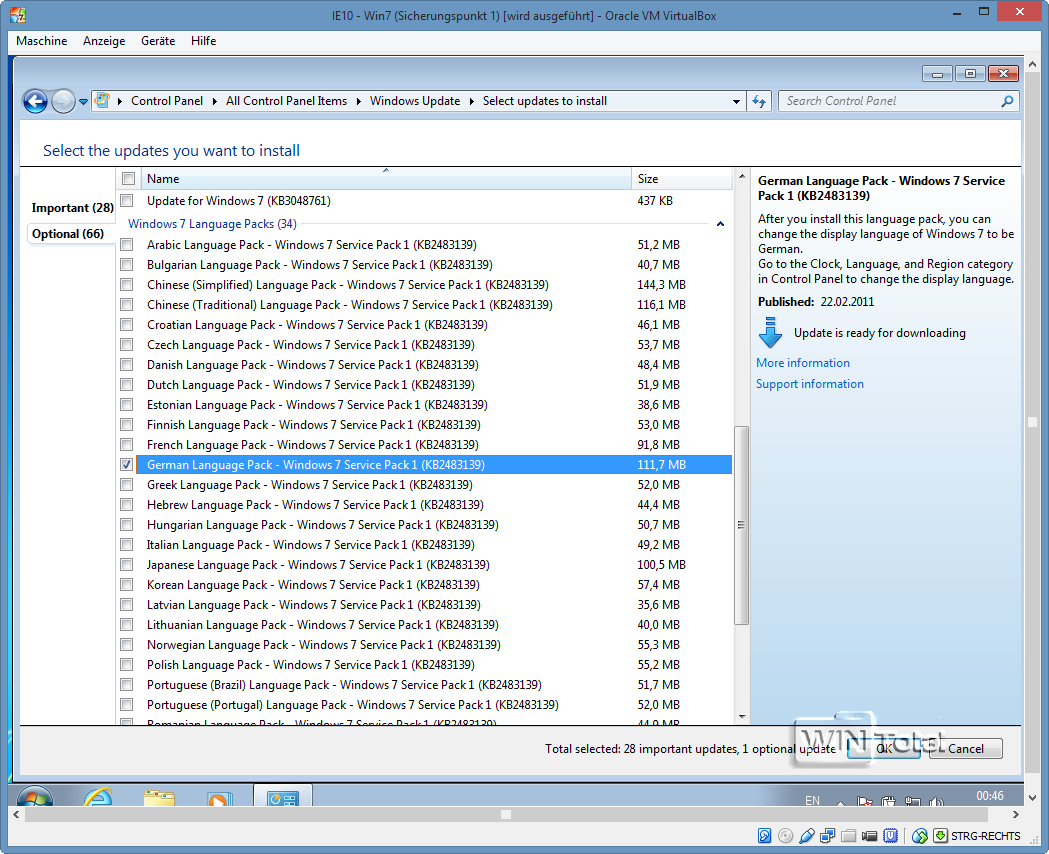Click the Cancel button
The height and width of the screenshot is (854, 1049).
965,748
